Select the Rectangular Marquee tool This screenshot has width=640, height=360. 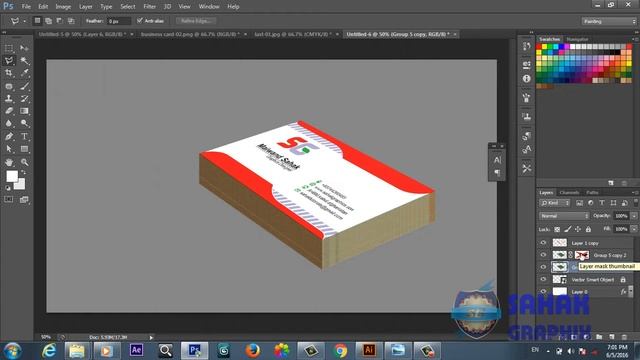coord(9,48)
